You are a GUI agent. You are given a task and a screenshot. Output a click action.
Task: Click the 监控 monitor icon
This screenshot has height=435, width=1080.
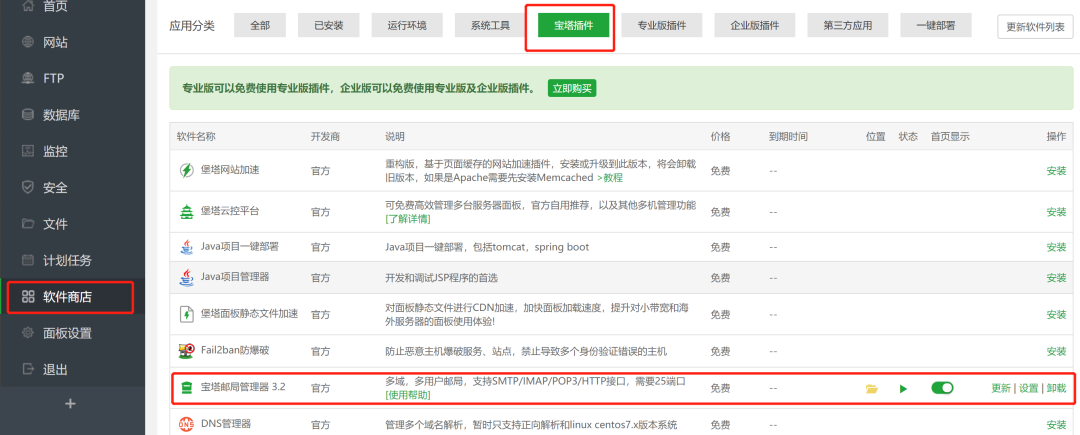pos(28,151)
